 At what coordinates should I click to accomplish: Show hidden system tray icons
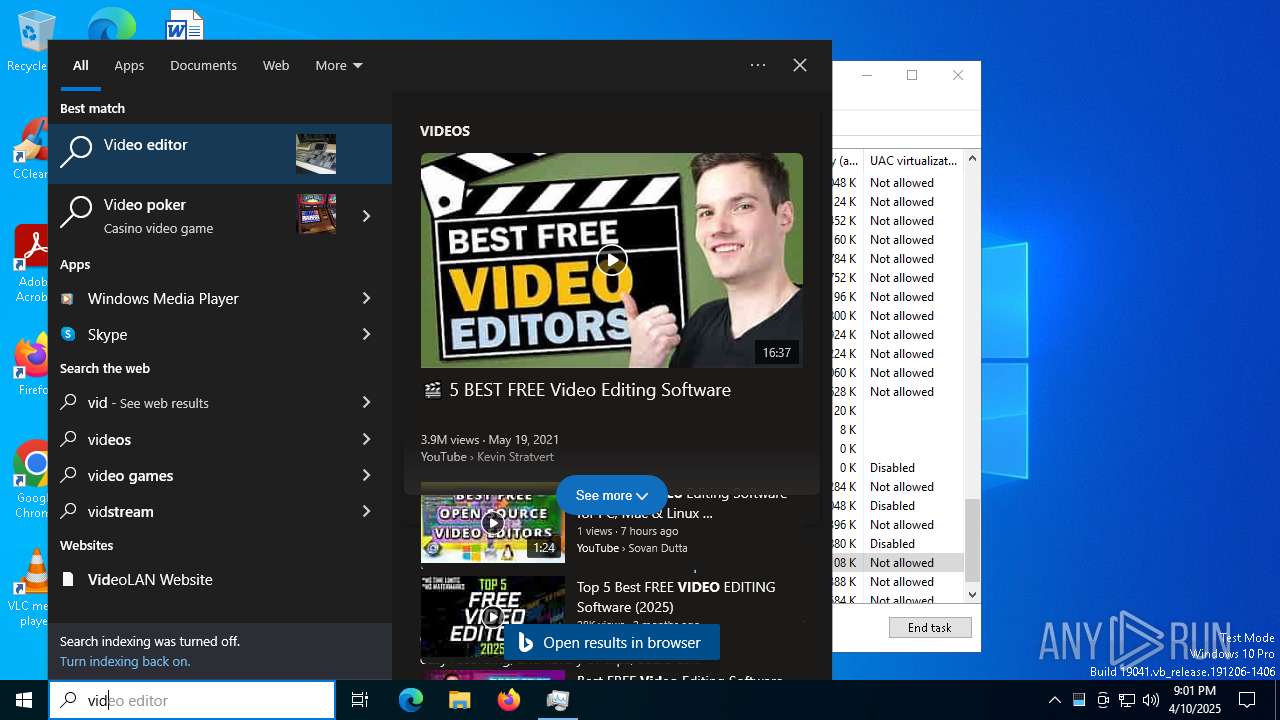1054,700
